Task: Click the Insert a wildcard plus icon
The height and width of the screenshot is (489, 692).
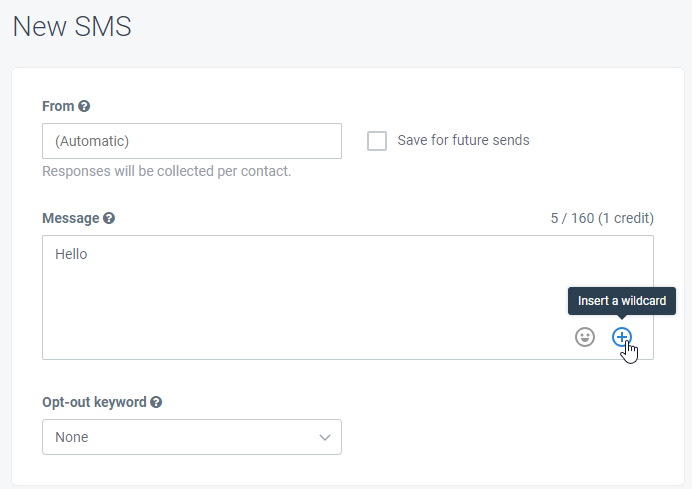Action: (621, 337)
